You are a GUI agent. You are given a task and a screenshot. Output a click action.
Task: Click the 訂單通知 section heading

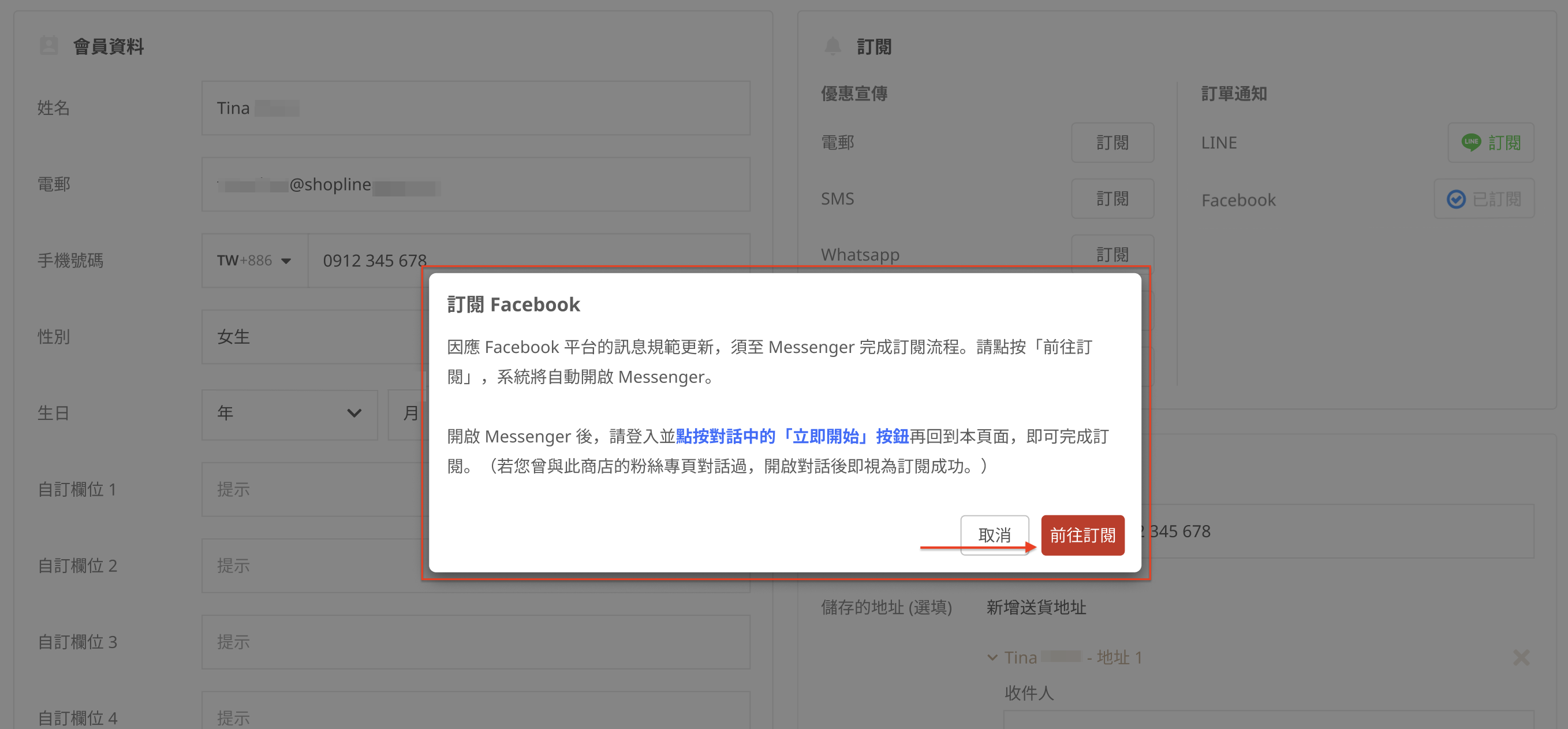click(1234, 94)
